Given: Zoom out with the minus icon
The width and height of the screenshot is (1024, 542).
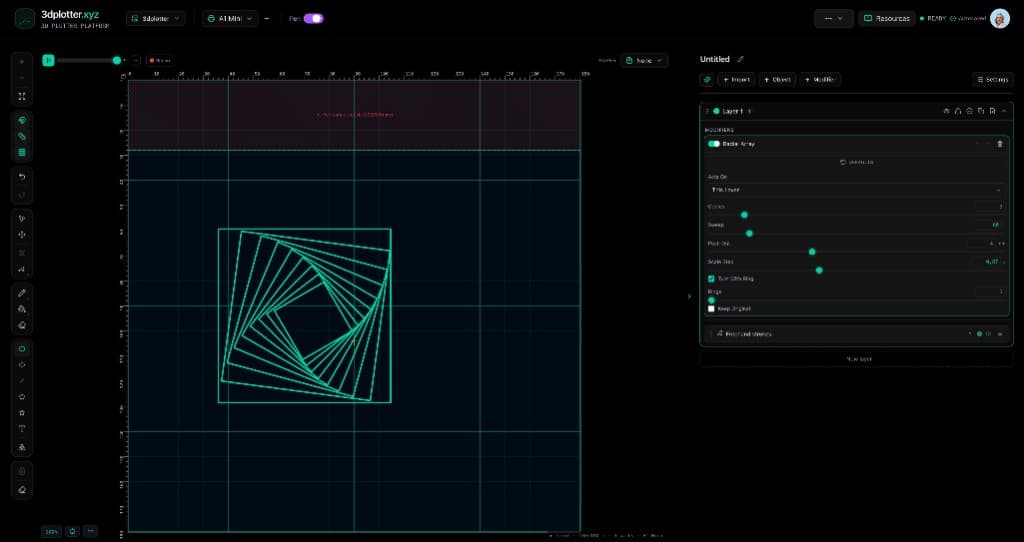Looking at the screenshot, I should coord(22,78).
